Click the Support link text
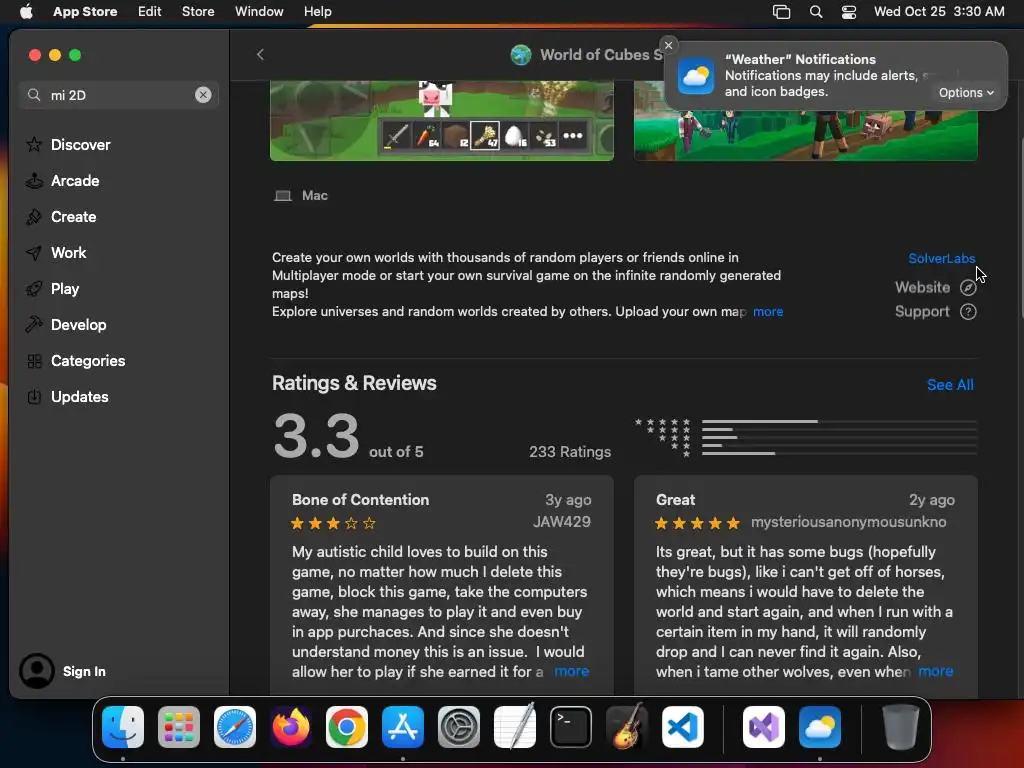This screenshot has height=768, width=1024. (922, 312)
